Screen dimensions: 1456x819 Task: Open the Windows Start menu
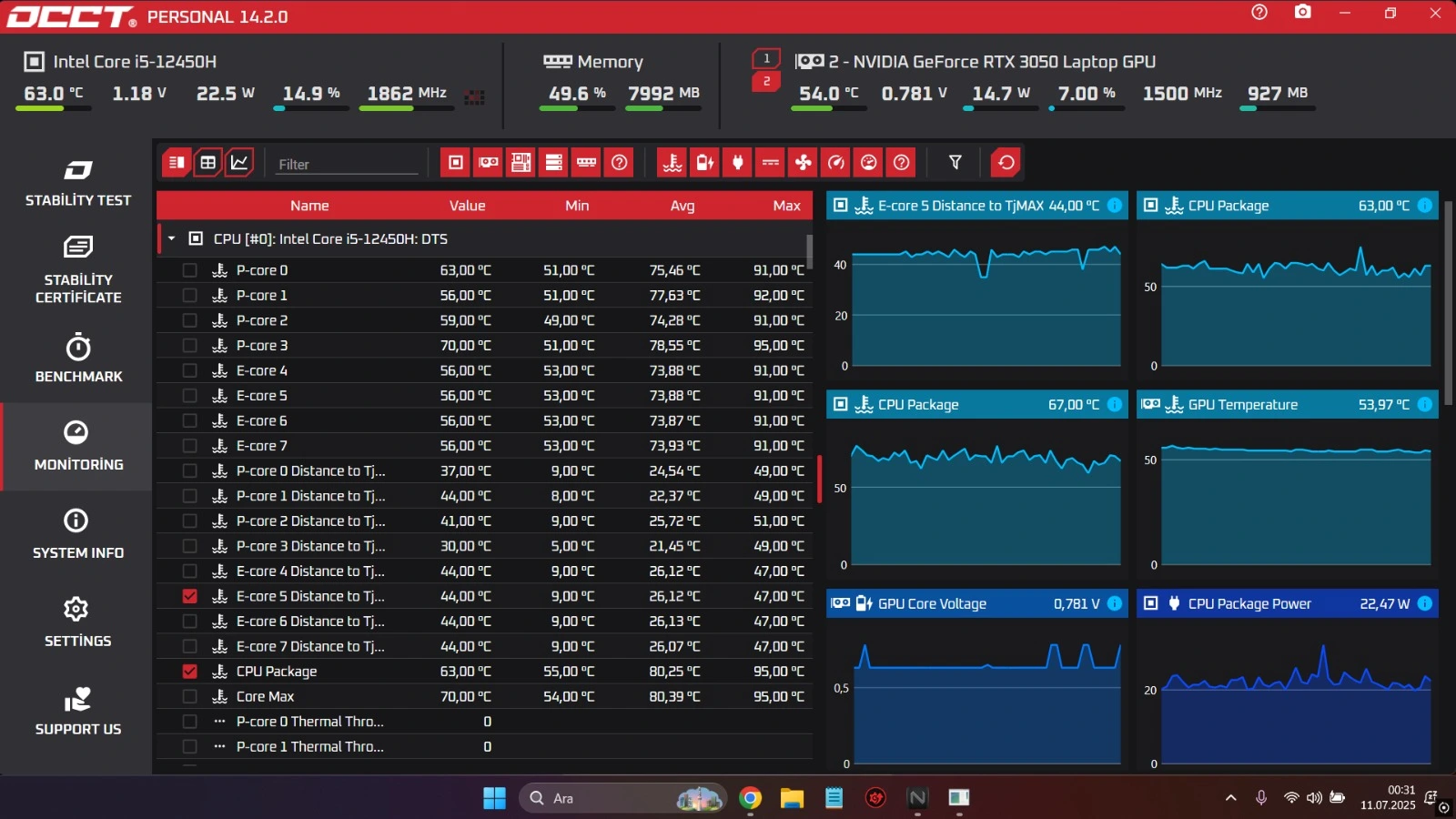[x=494, y=798]
